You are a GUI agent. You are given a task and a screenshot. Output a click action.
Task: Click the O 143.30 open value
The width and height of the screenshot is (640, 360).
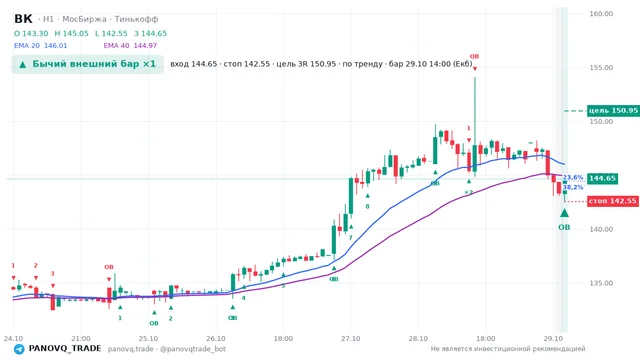coord(31,33)
